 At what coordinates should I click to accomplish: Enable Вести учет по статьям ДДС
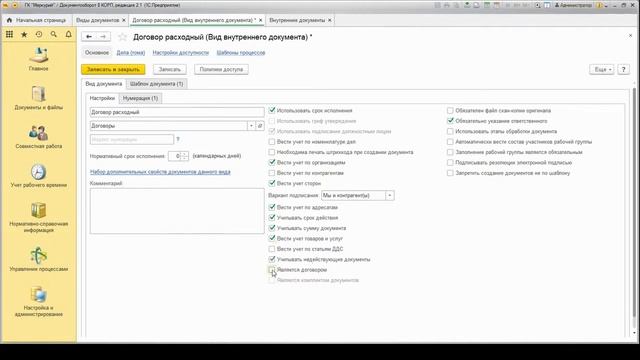272,249
